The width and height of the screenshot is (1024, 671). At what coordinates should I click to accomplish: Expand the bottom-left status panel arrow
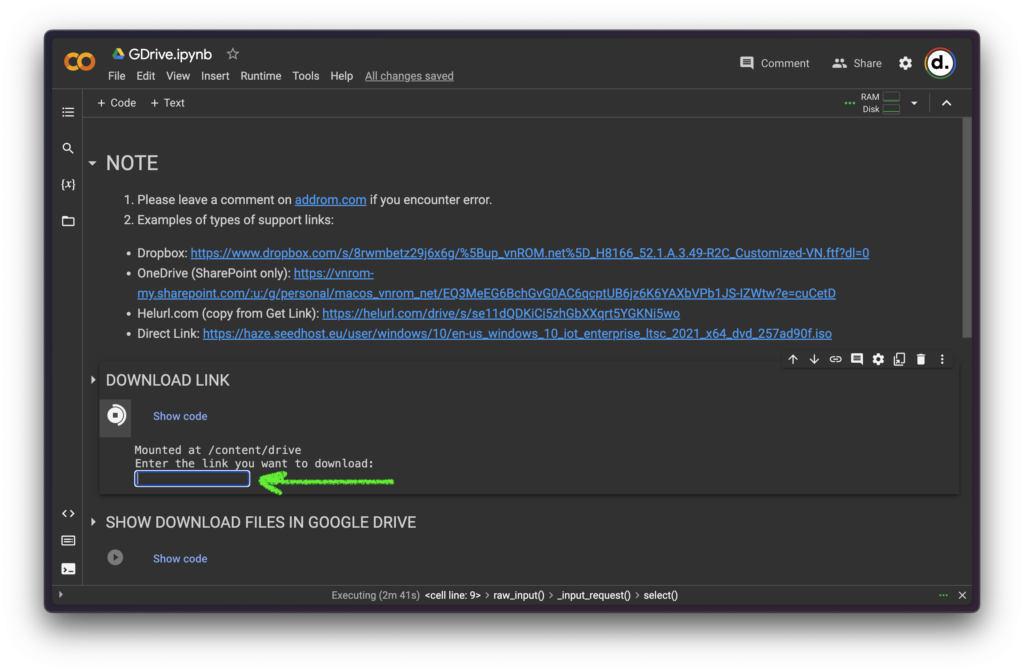(61, 595)
